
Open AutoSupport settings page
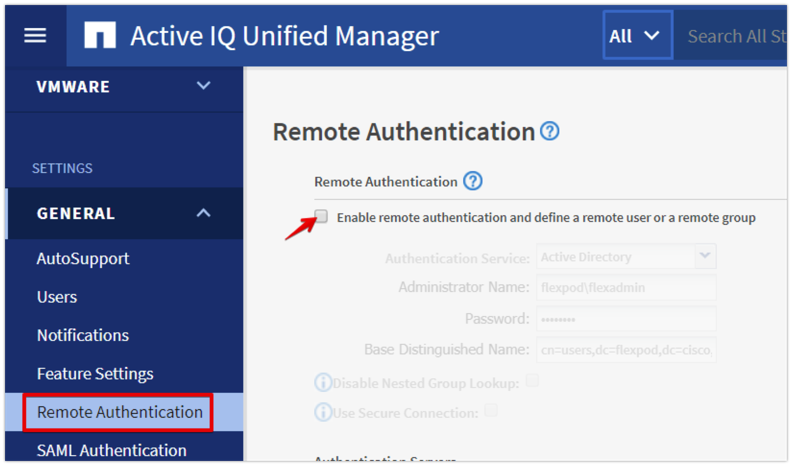[83, 258]
